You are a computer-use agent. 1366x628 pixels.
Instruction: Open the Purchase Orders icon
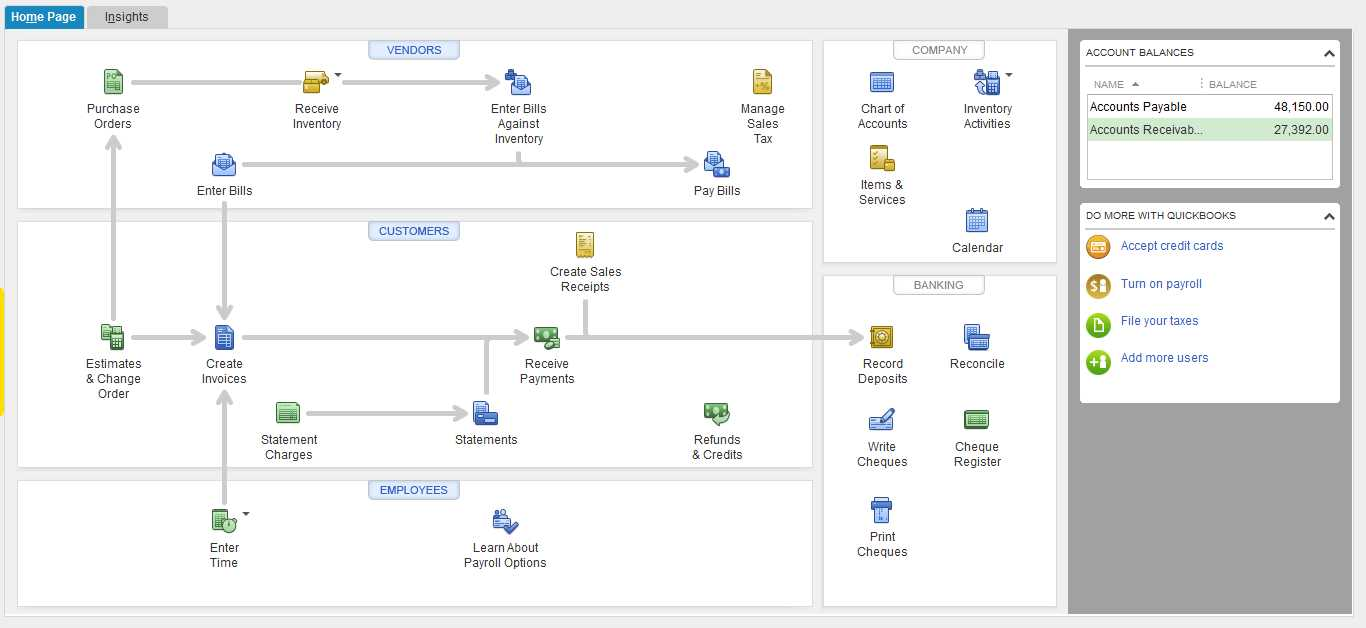(x=113, y=81)
